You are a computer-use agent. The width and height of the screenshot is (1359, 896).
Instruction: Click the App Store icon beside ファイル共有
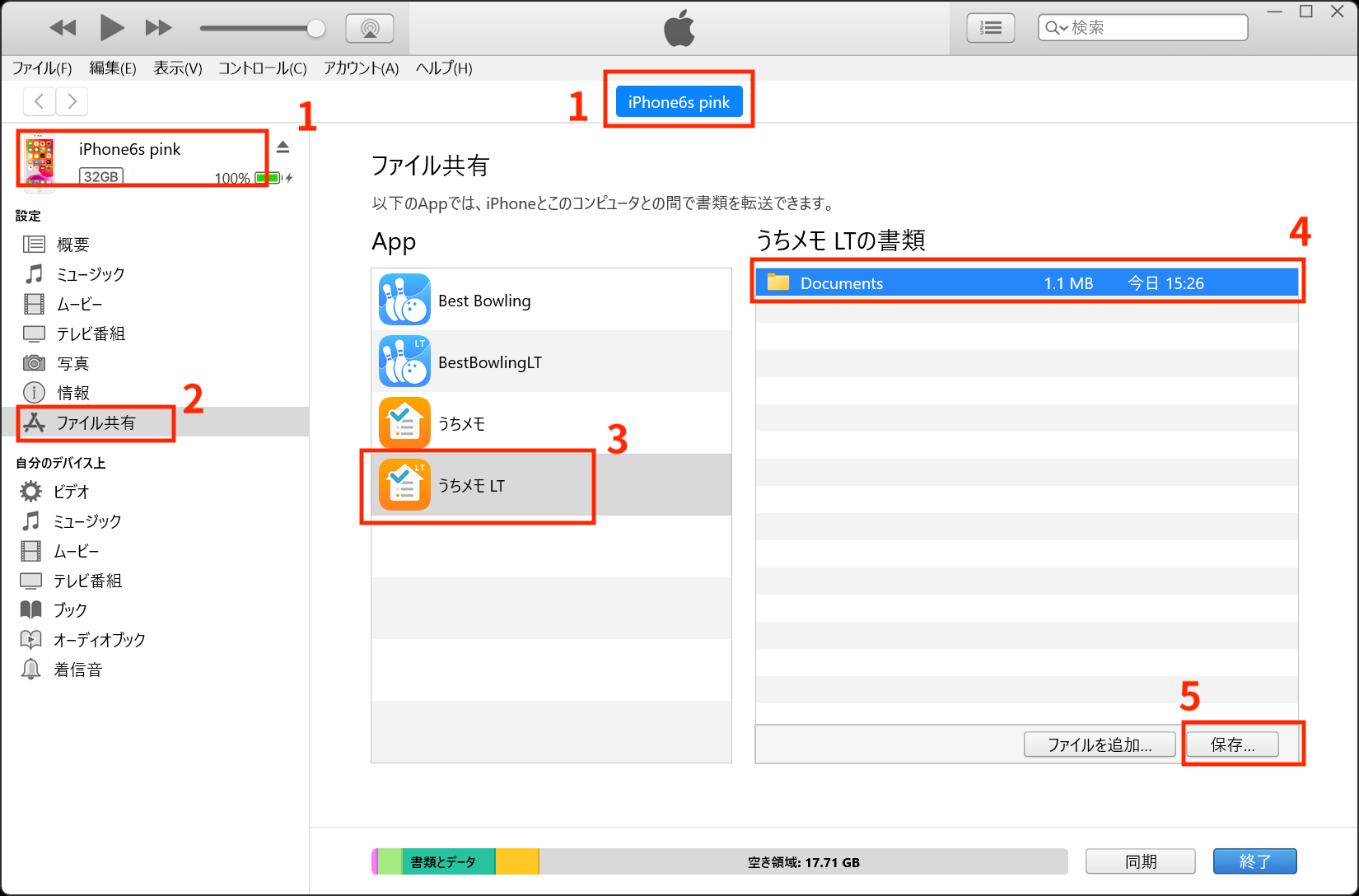pos(34,422)
